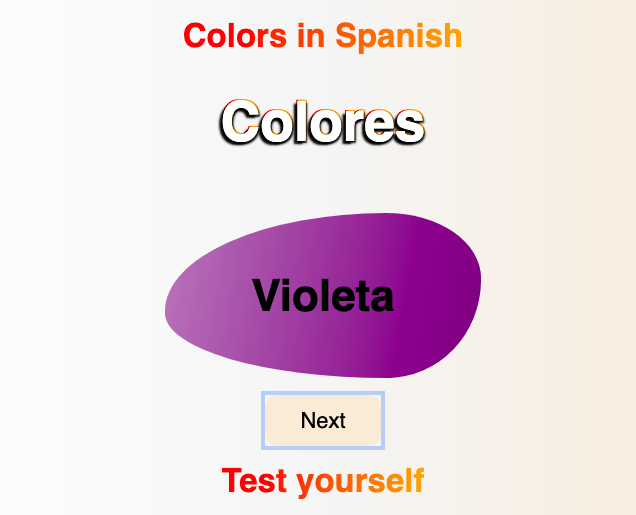Image resolution: width=636 pixels, height=515 pixels.
Task: Click the Colors in Spanish title
Action: click(323, 36)
